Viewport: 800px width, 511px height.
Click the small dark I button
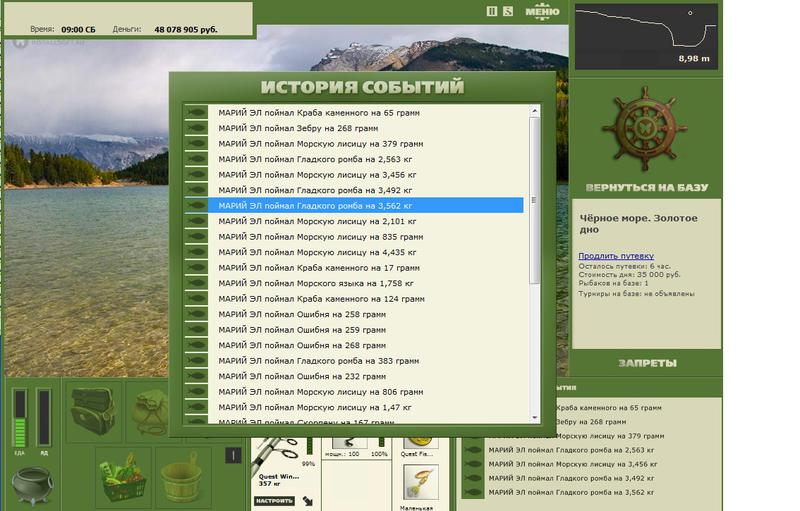pos(233,455)
